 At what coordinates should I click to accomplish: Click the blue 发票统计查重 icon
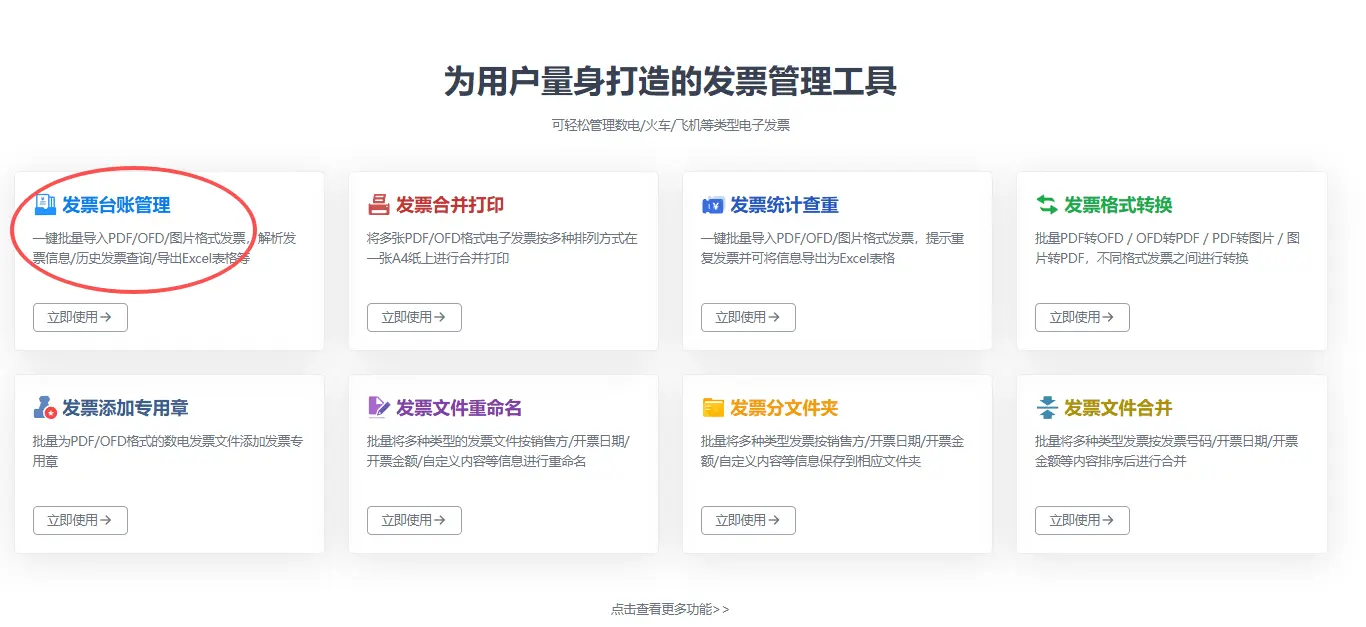coord(713,206)
